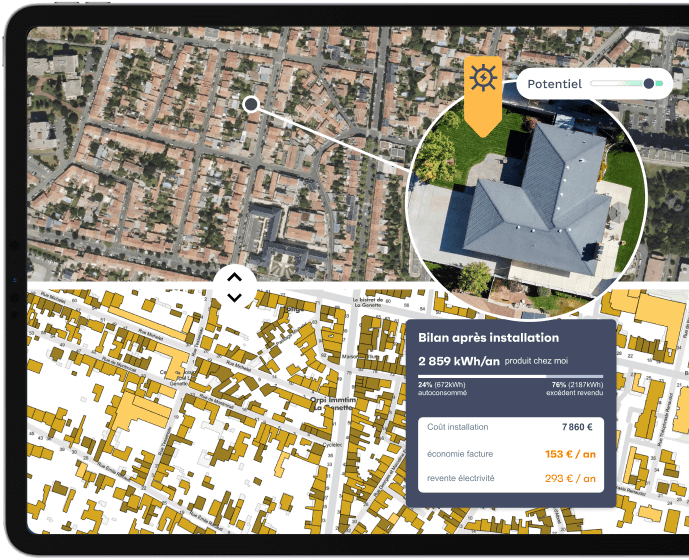The width and height of the screenshot is (689, 560).
Task: Click the Orpi Immtim La Genette map label
Action: (333, 403)
